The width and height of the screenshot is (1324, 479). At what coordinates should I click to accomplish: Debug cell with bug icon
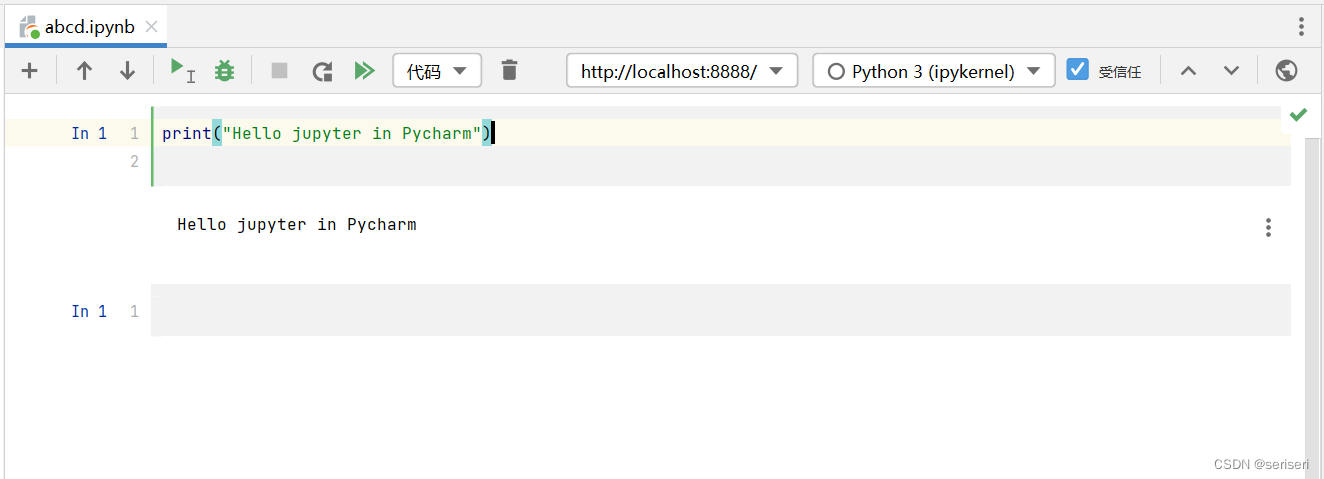pos(224,71)
